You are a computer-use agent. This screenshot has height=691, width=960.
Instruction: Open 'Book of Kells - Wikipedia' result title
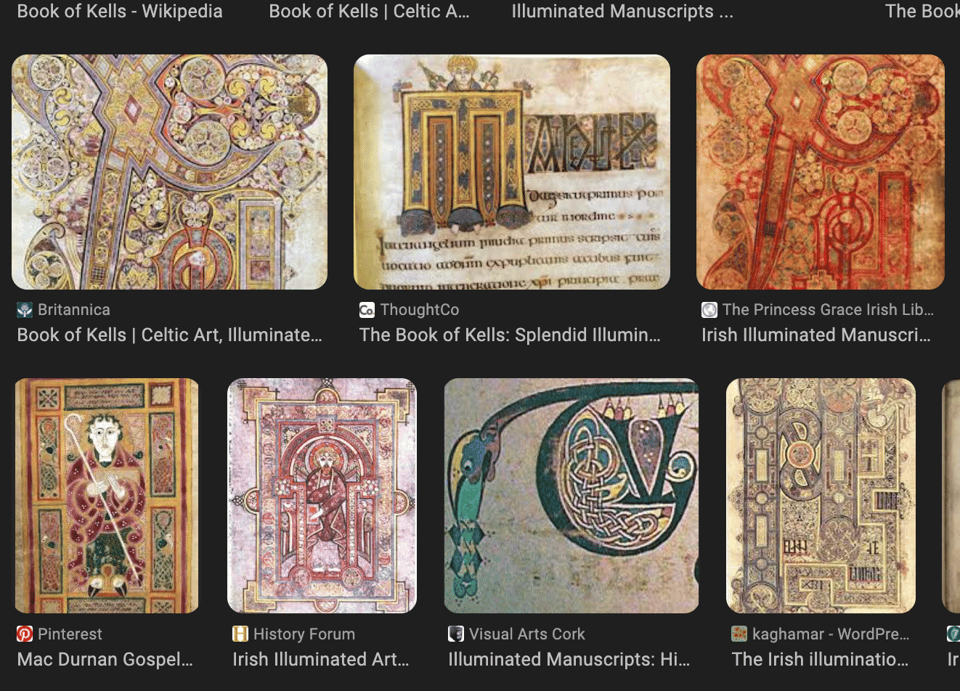pyautogui.click(x=120, y=11)
